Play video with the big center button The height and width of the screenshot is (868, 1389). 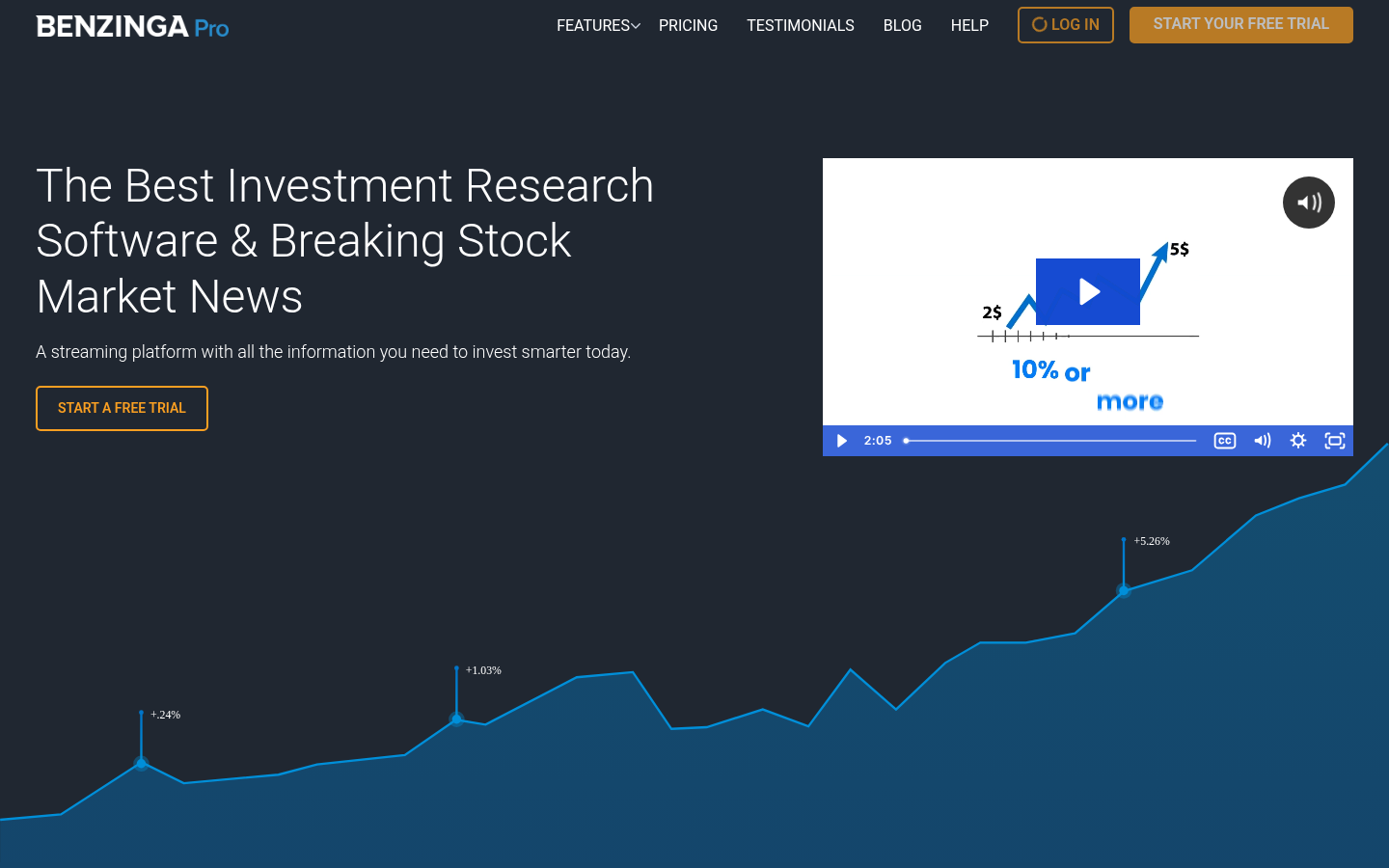(1088, 291)
